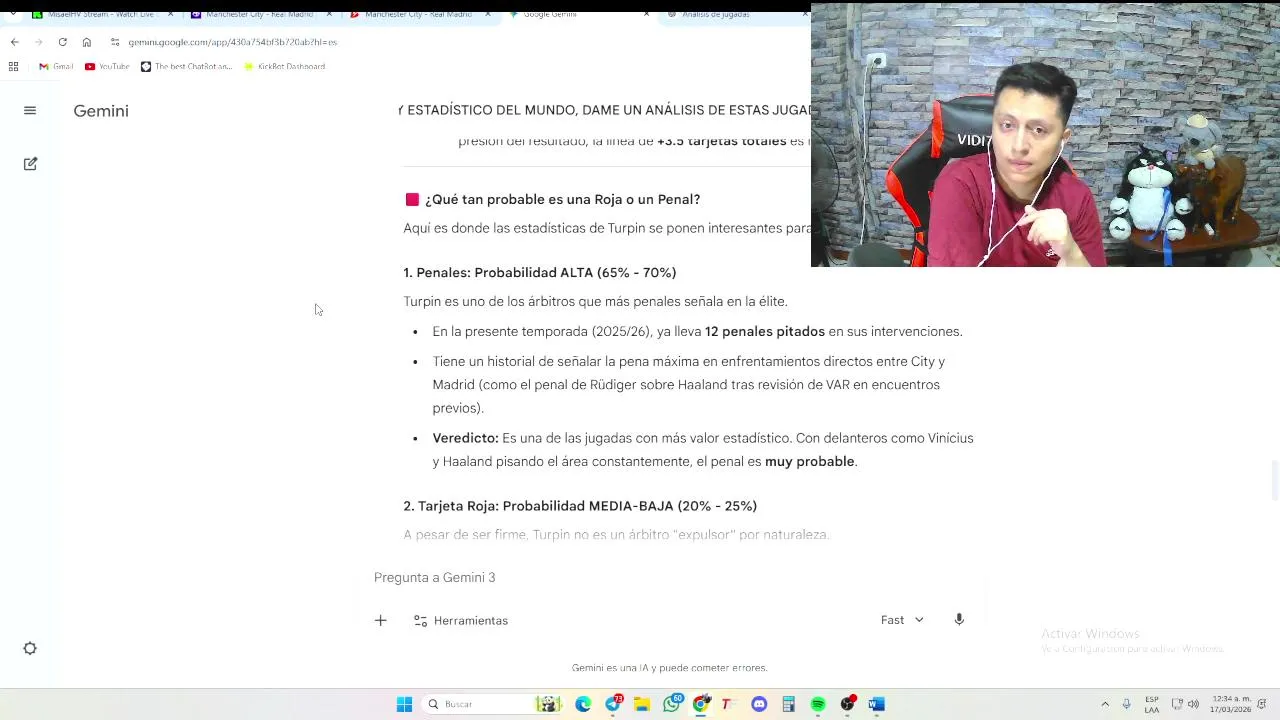Open OBS Studio taskbar icon

point(848,704)
